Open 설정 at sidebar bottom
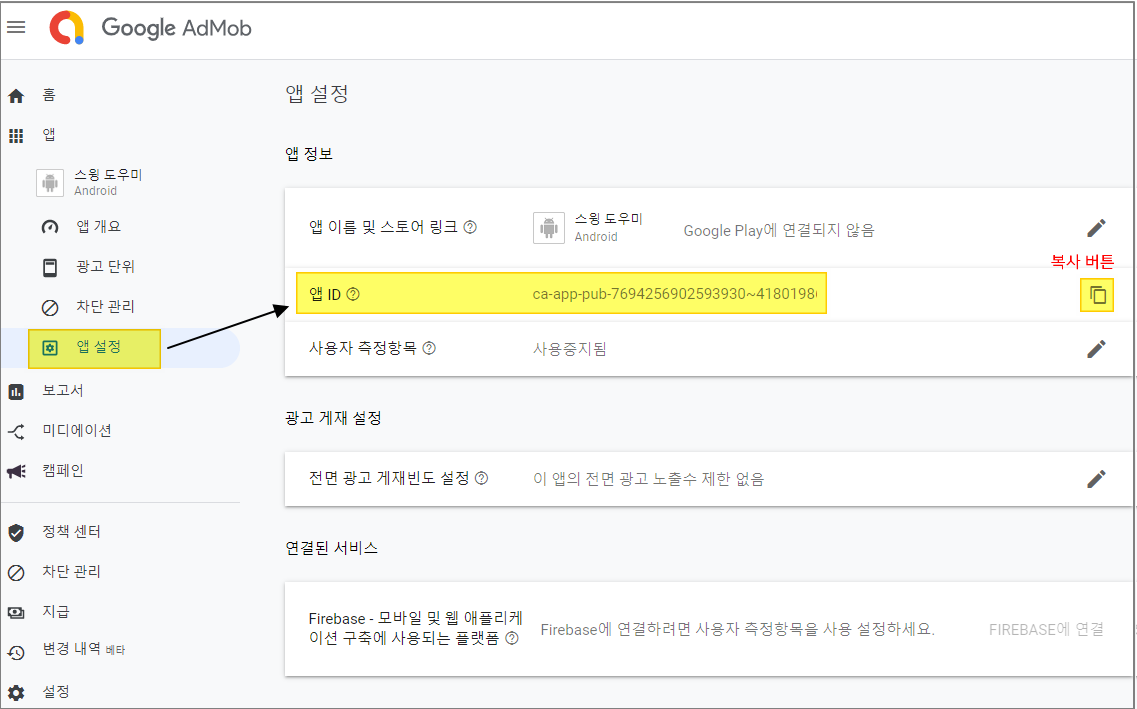1137x709 pixels. click(x=55, y=692)
